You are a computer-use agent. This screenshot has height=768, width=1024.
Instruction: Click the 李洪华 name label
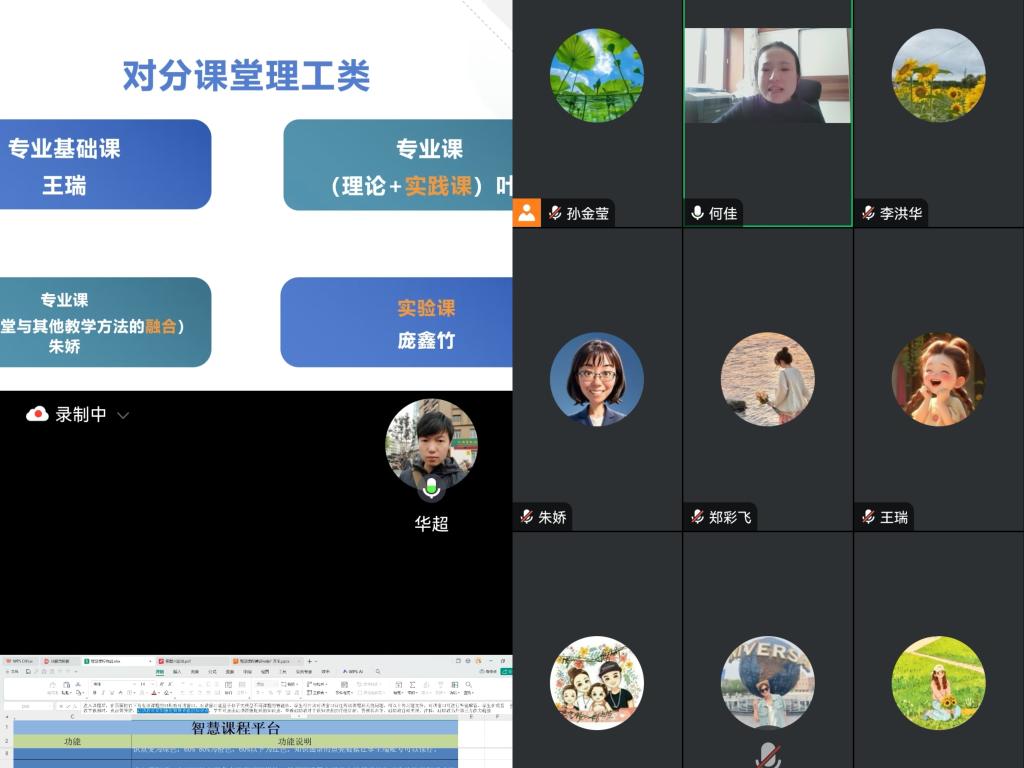coord(901,213)
